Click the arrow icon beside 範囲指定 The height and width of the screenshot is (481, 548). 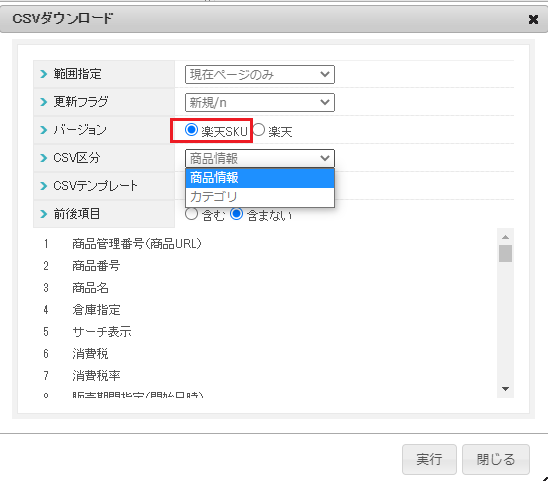pos(43,74)
